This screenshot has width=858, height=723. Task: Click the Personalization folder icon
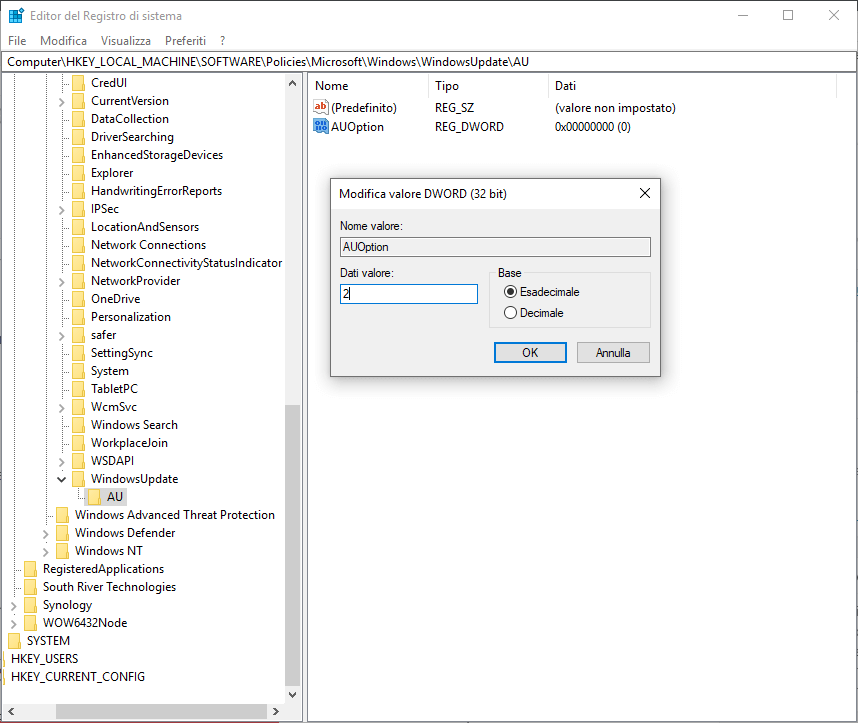point(79,317)
